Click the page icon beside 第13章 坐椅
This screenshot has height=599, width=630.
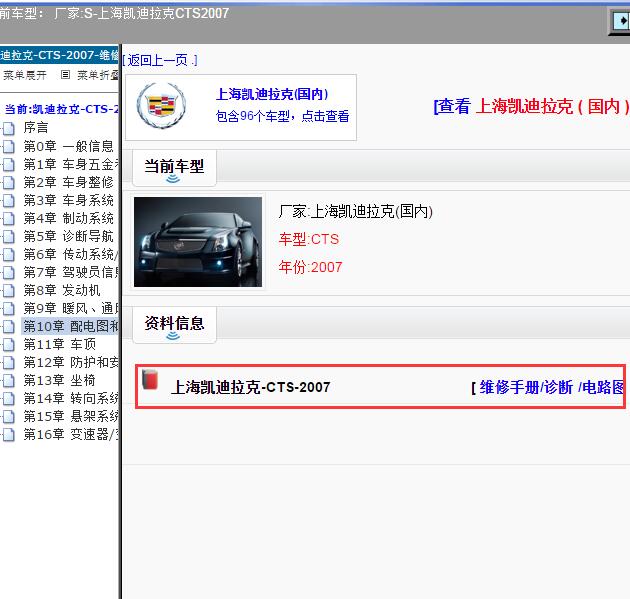click(9, 380)
